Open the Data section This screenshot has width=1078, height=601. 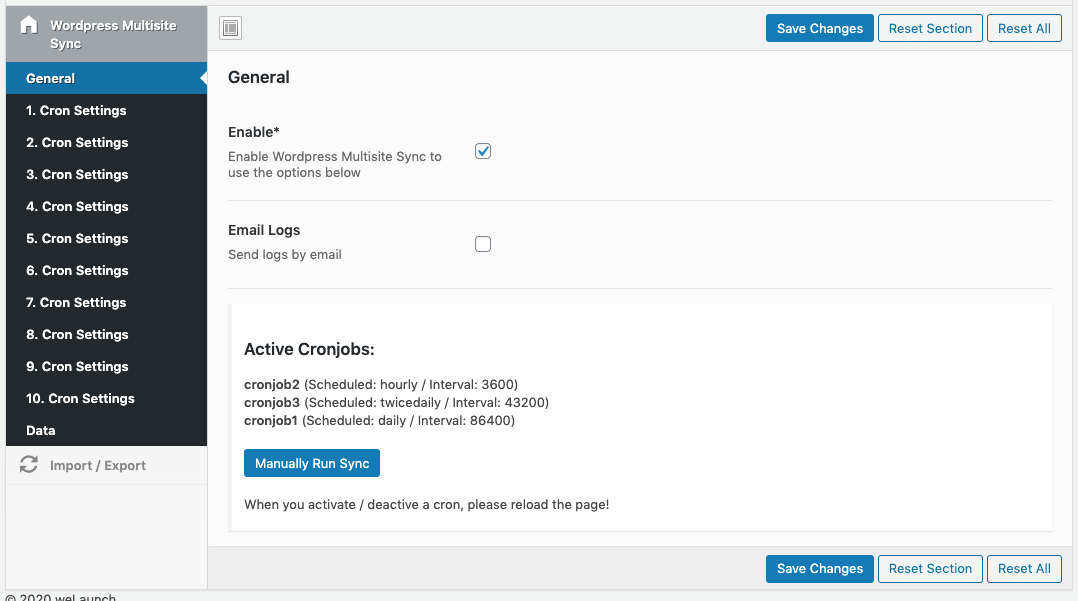pos(40,430)
